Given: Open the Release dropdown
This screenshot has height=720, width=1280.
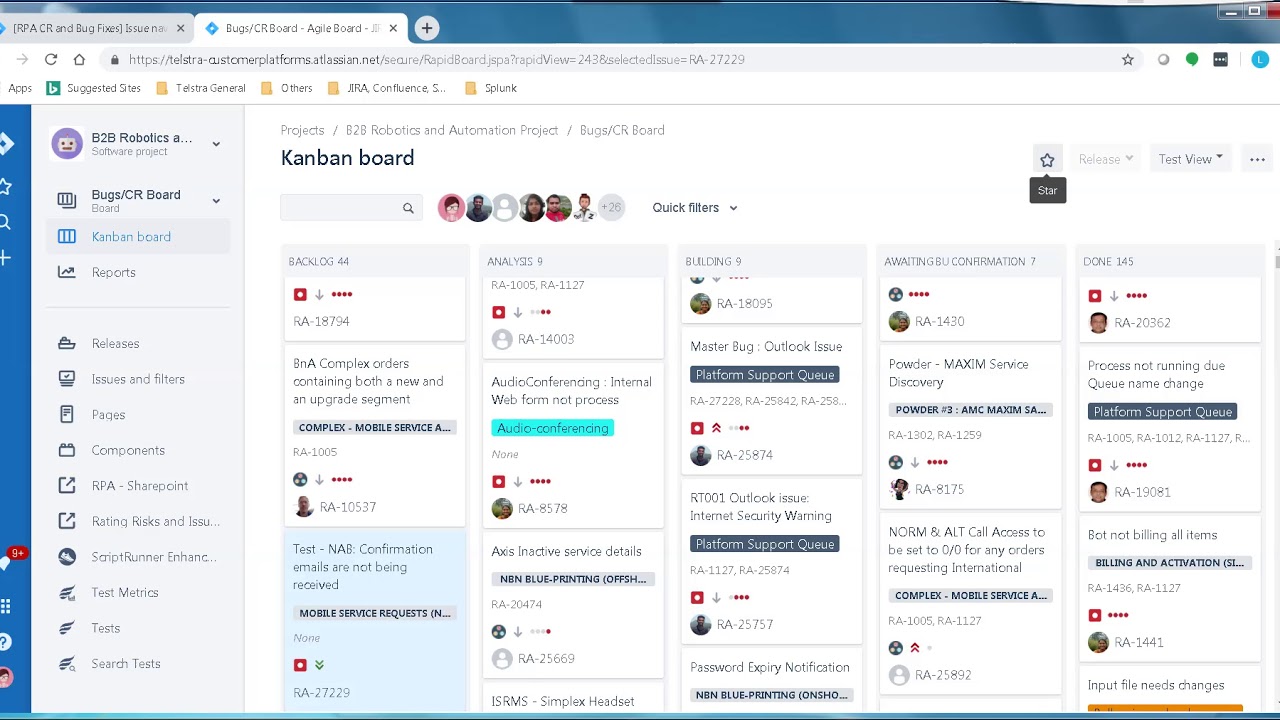Looking at the screenshot, I should point(1106,159).
